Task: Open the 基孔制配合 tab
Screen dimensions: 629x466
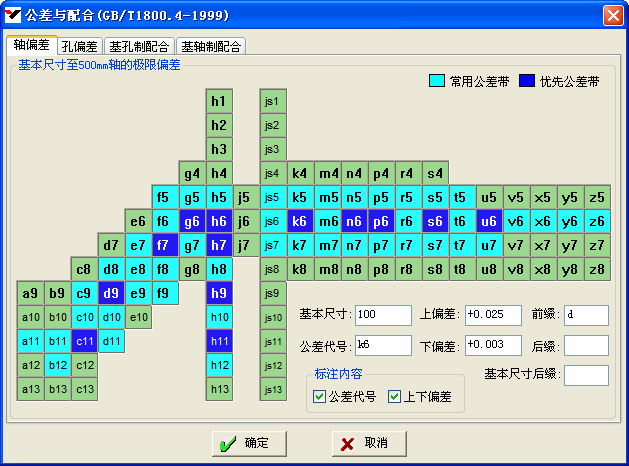Action: (139, 46)
